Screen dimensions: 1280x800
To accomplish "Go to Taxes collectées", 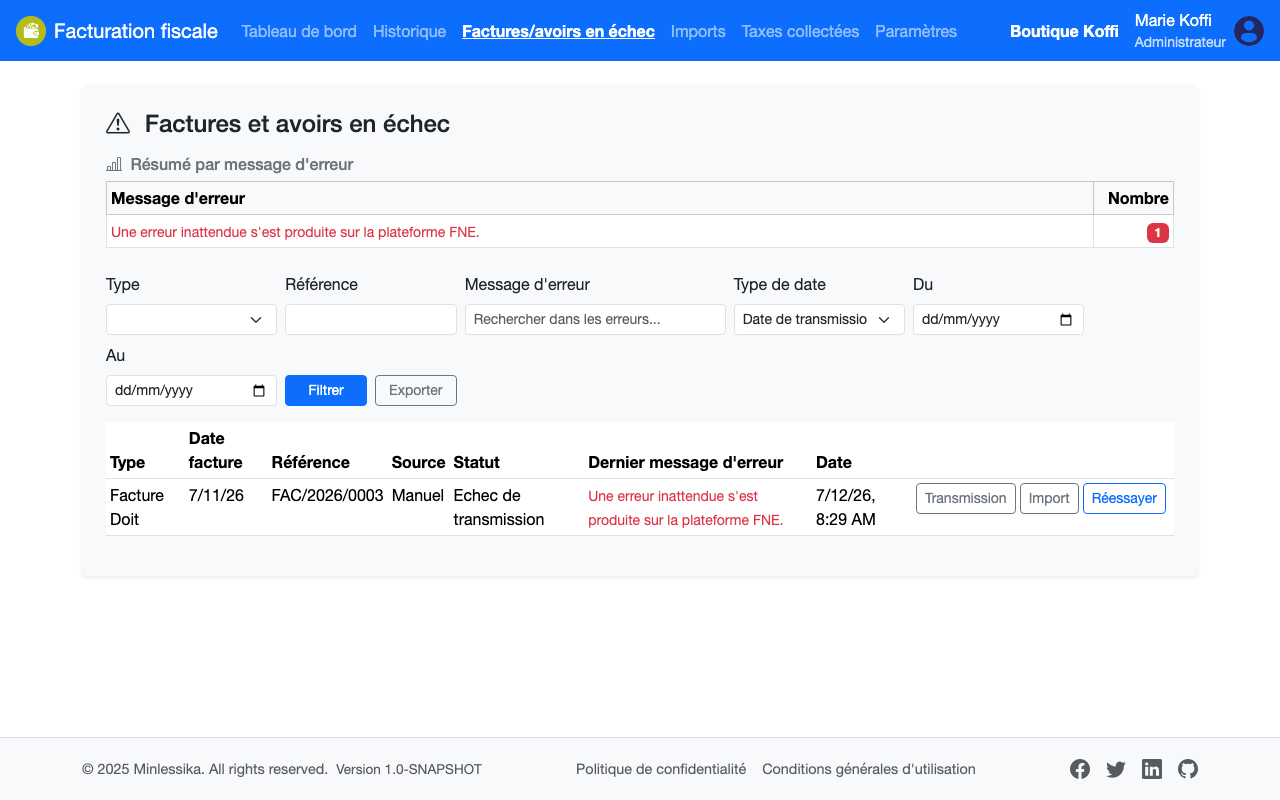I will pos(800,31).
